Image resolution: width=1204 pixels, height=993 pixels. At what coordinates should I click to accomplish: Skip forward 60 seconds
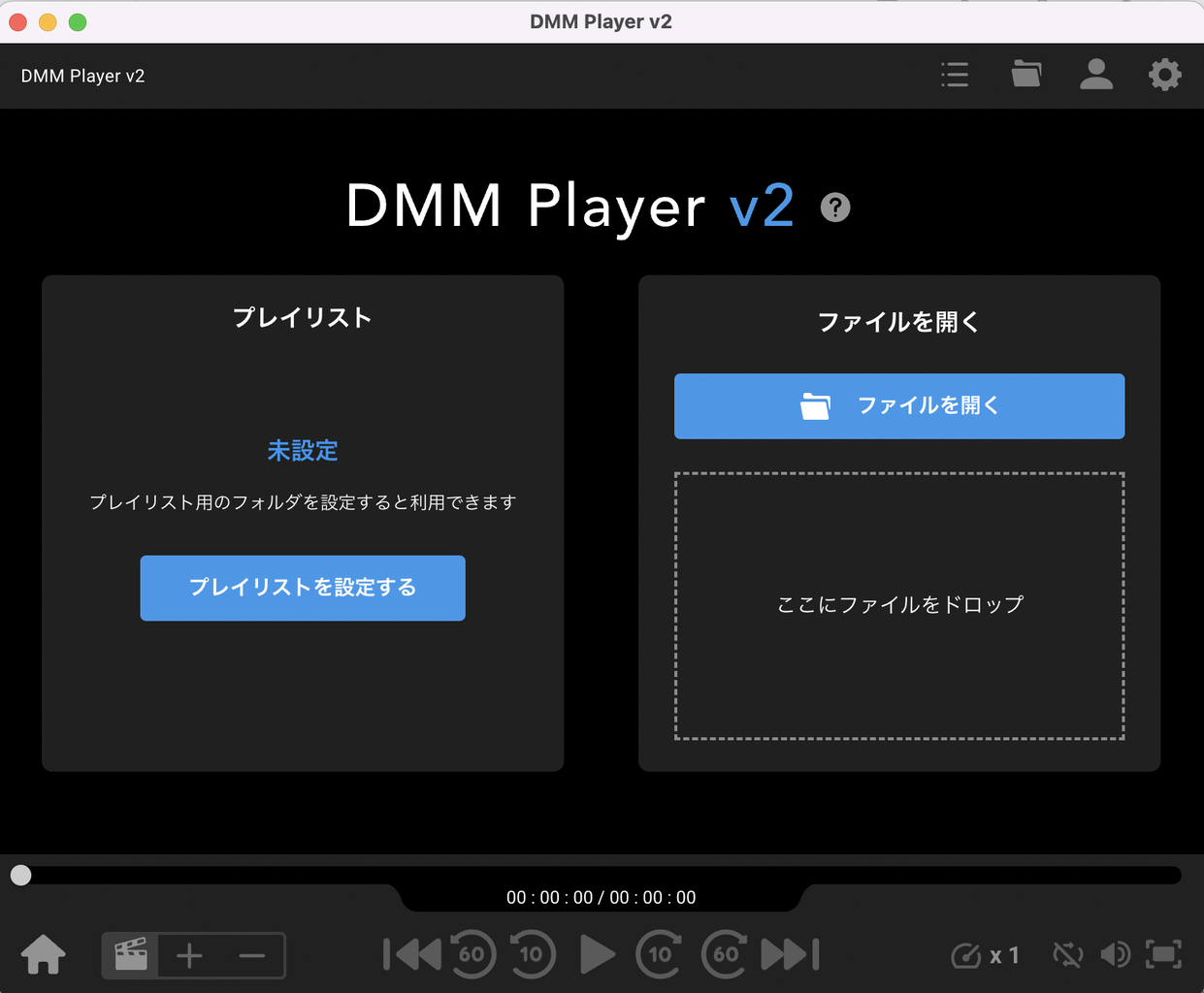tap(725, 954)
